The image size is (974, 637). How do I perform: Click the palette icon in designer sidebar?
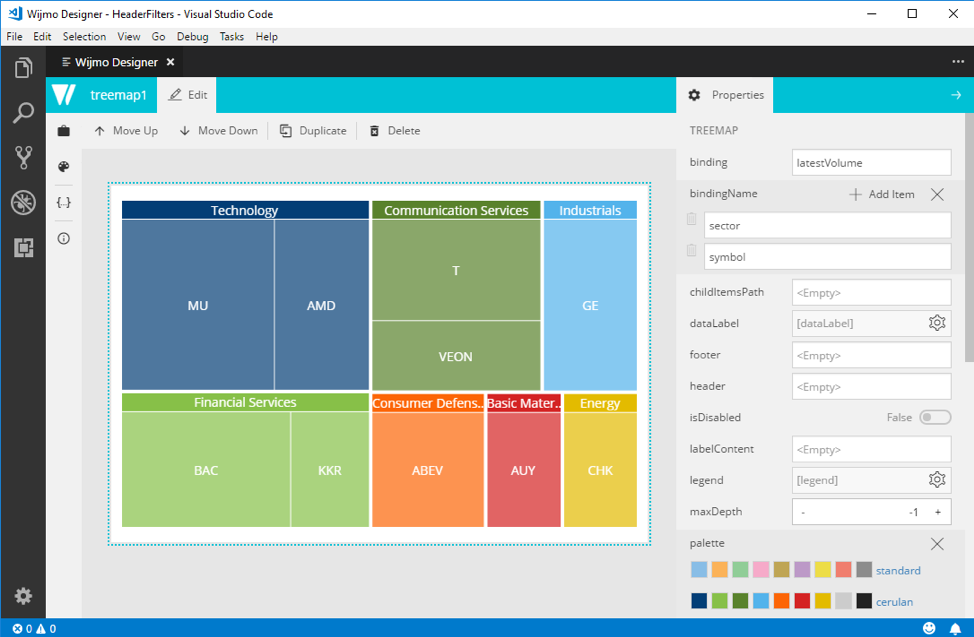[64, 167]
